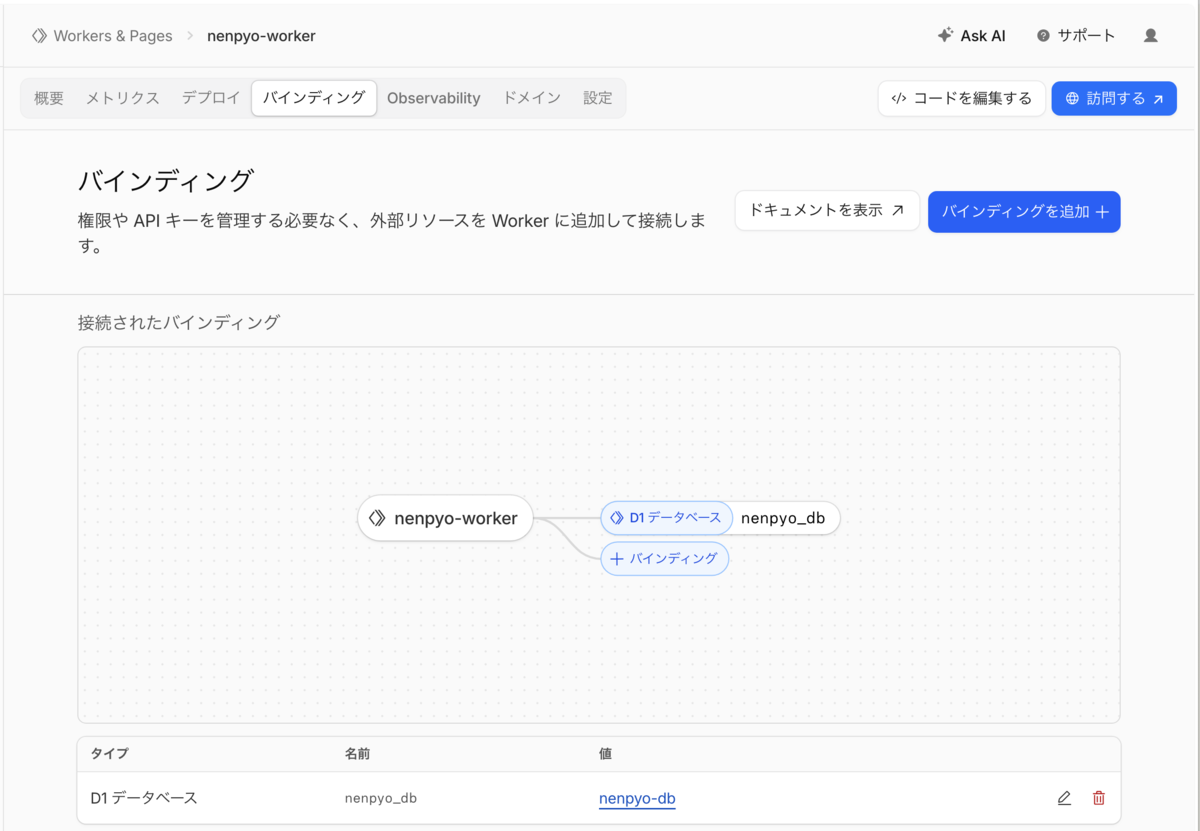
Task: Click the nenpyo_db name table cell
Action: pyautogui.click(x=381, y=798)
